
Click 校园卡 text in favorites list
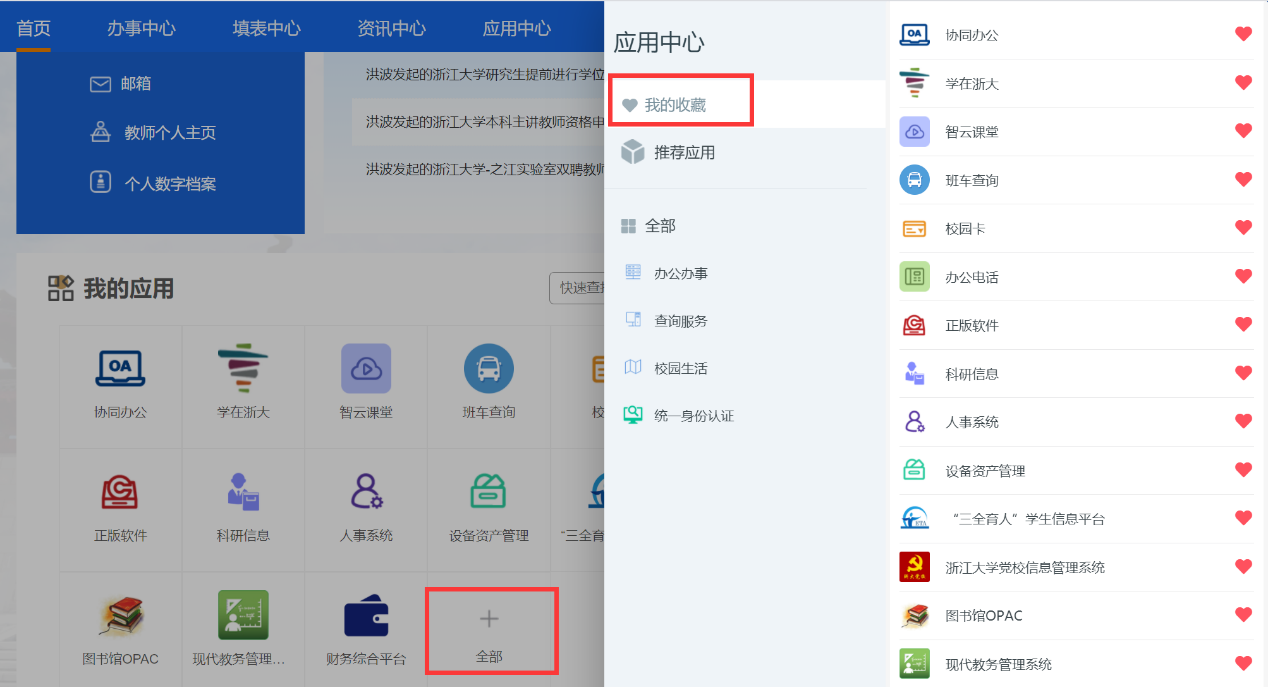pyautogui.click(x=965, y=229)
